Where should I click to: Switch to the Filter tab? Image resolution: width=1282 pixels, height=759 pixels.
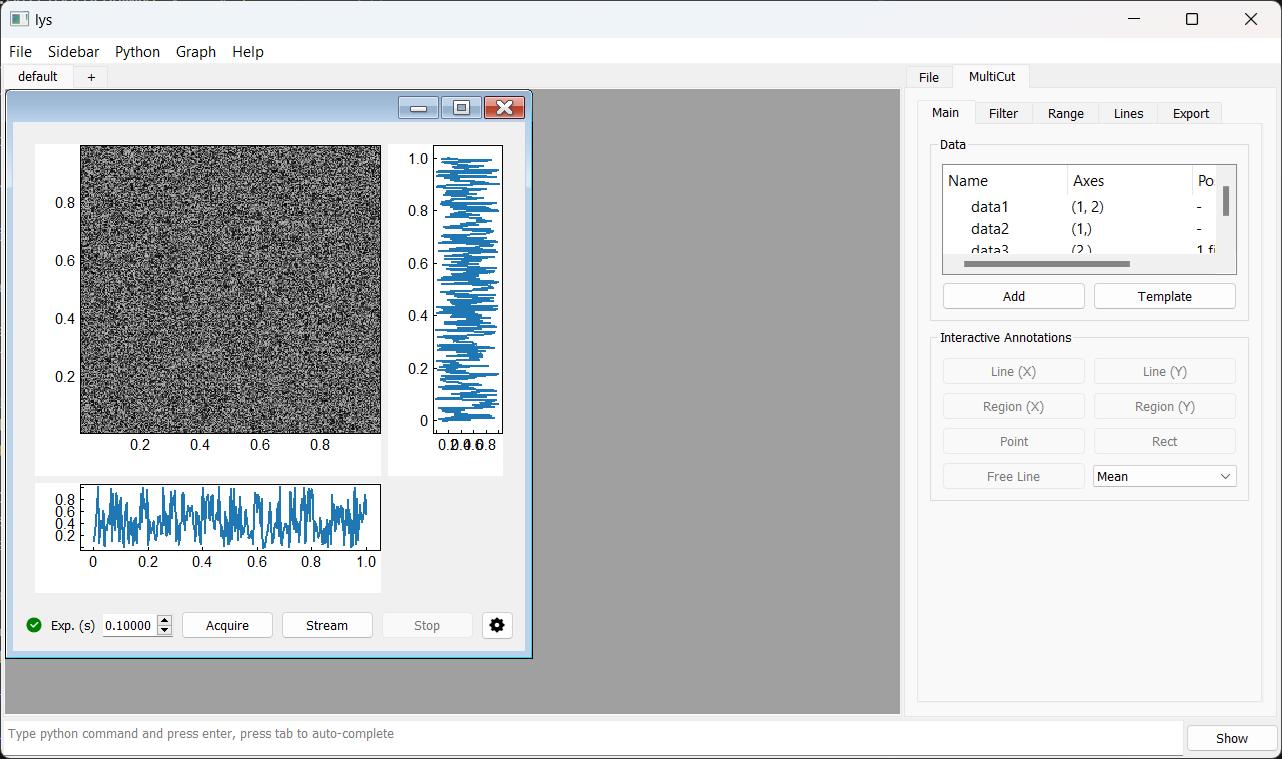(x=1003, y=114)
